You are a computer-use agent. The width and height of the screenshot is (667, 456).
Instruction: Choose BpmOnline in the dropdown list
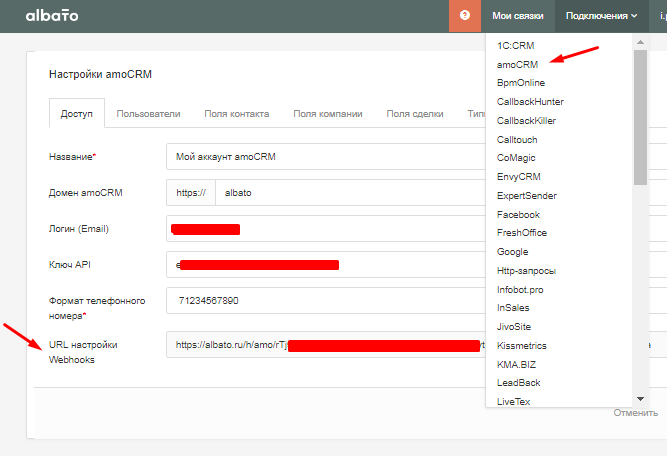click(x=521, y=83)
